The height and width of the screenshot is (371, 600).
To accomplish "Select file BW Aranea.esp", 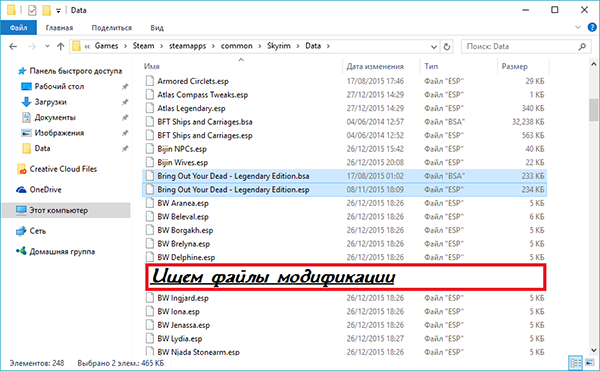I will [183, 203].
